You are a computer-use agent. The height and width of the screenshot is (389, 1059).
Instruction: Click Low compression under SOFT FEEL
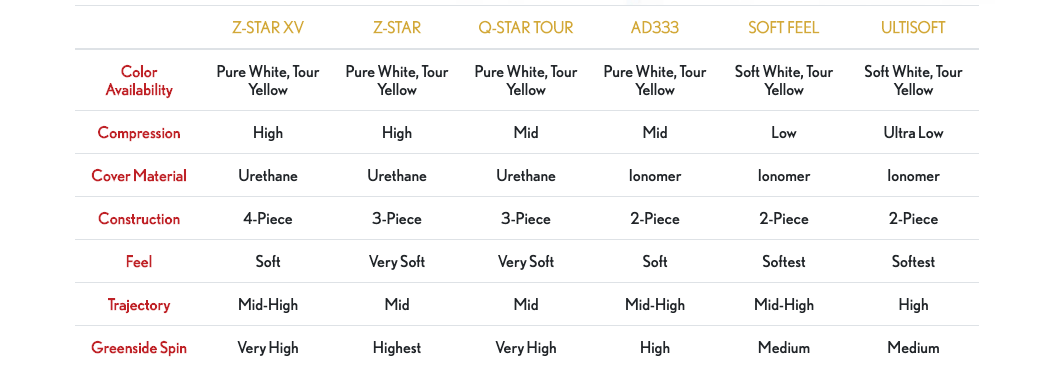(783, 132)
